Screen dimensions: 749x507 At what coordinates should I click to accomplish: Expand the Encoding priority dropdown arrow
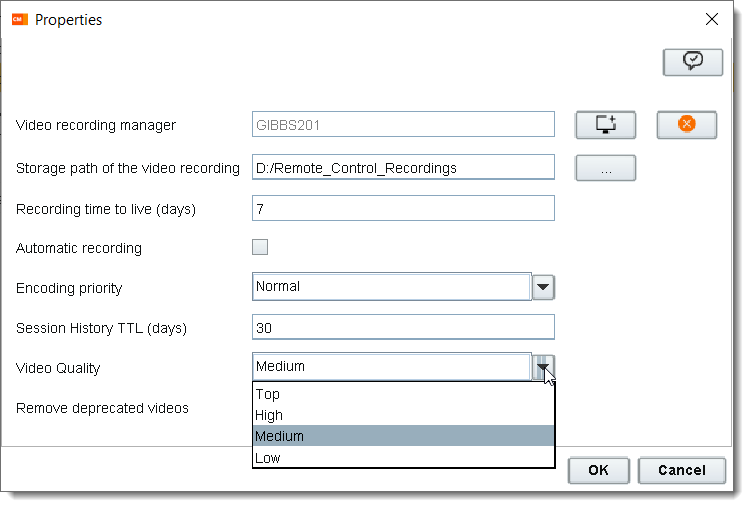[x=543, y=288]
